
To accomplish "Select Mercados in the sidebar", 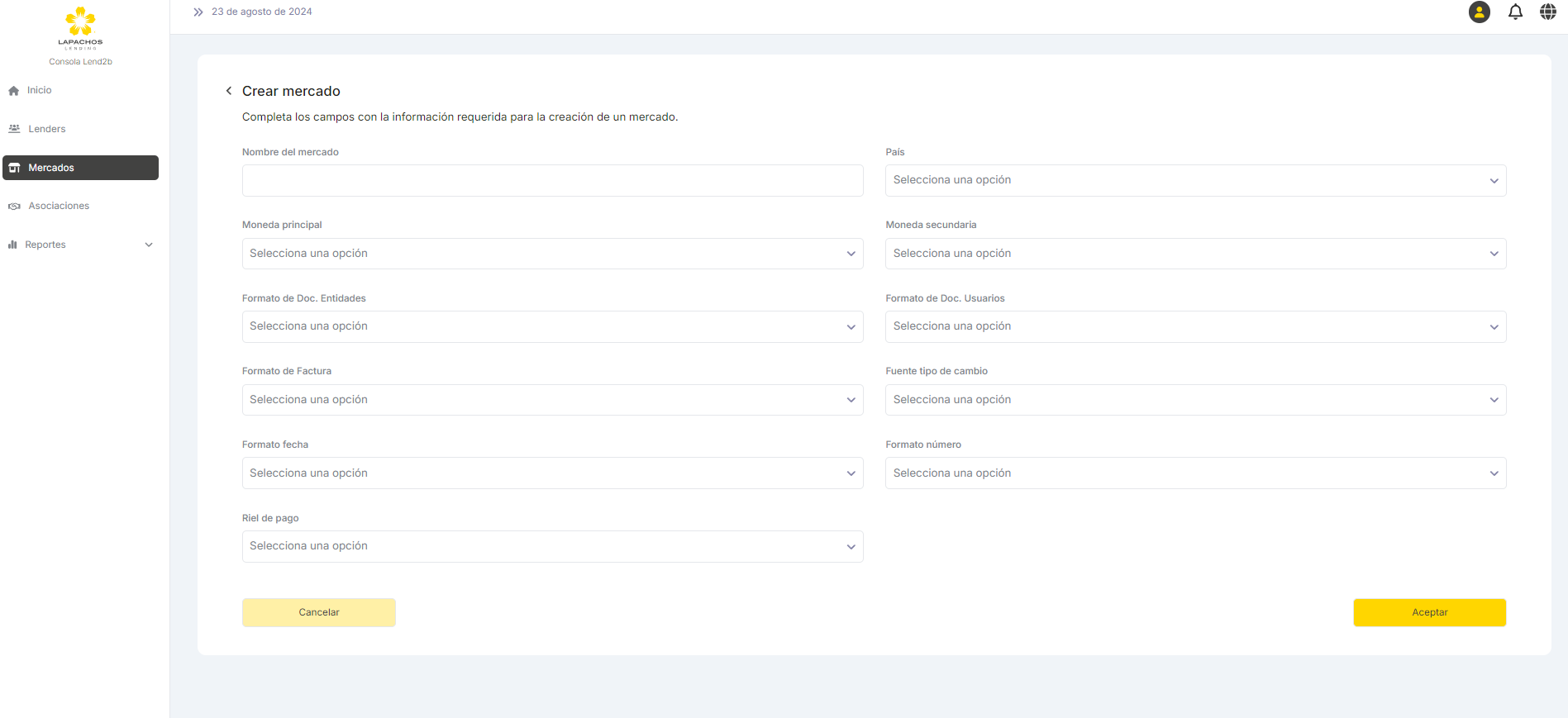I will coord(80,168).
